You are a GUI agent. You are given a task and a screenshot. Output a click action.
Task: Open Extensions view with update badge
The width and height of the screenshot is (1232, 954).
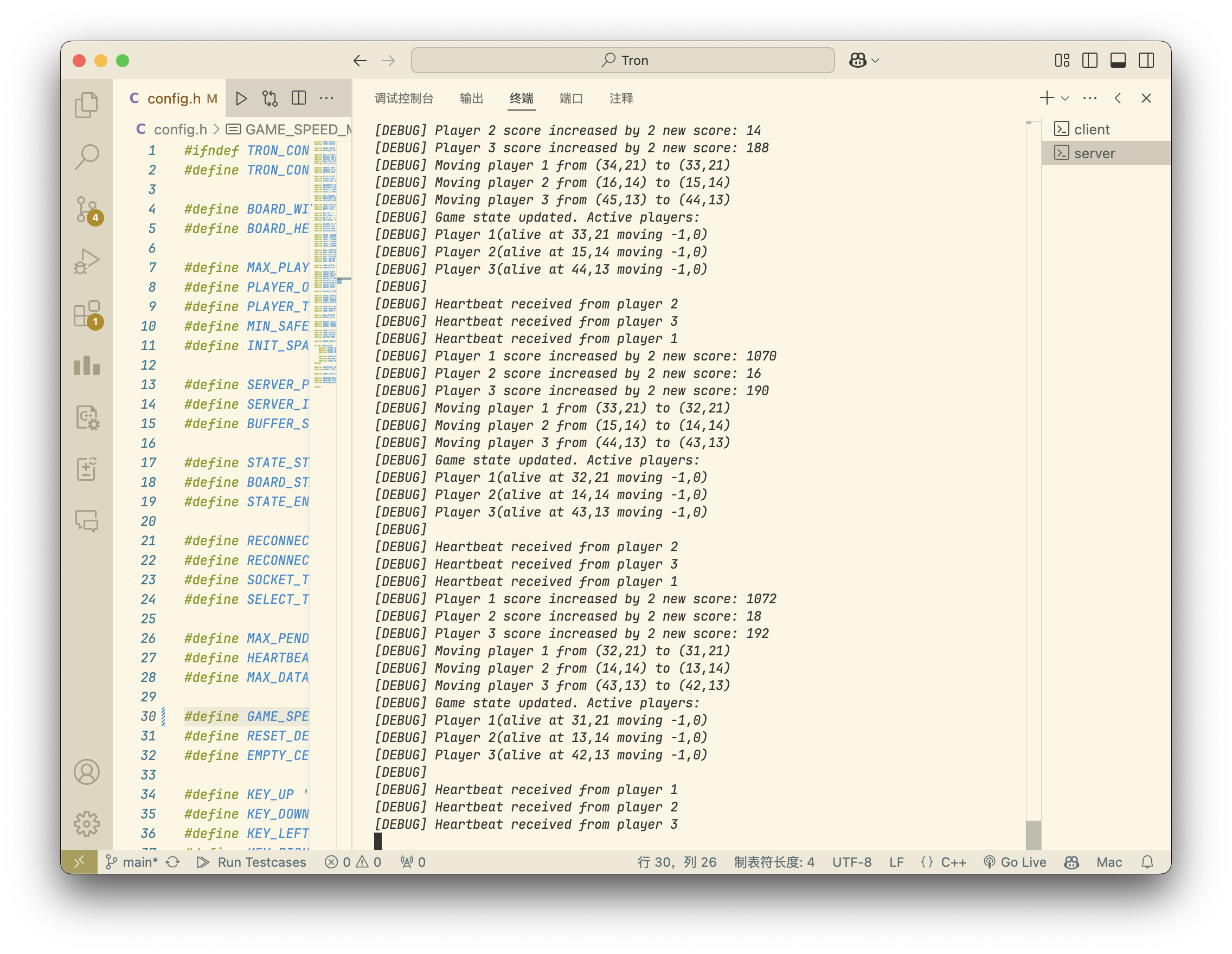coord(86,314)
